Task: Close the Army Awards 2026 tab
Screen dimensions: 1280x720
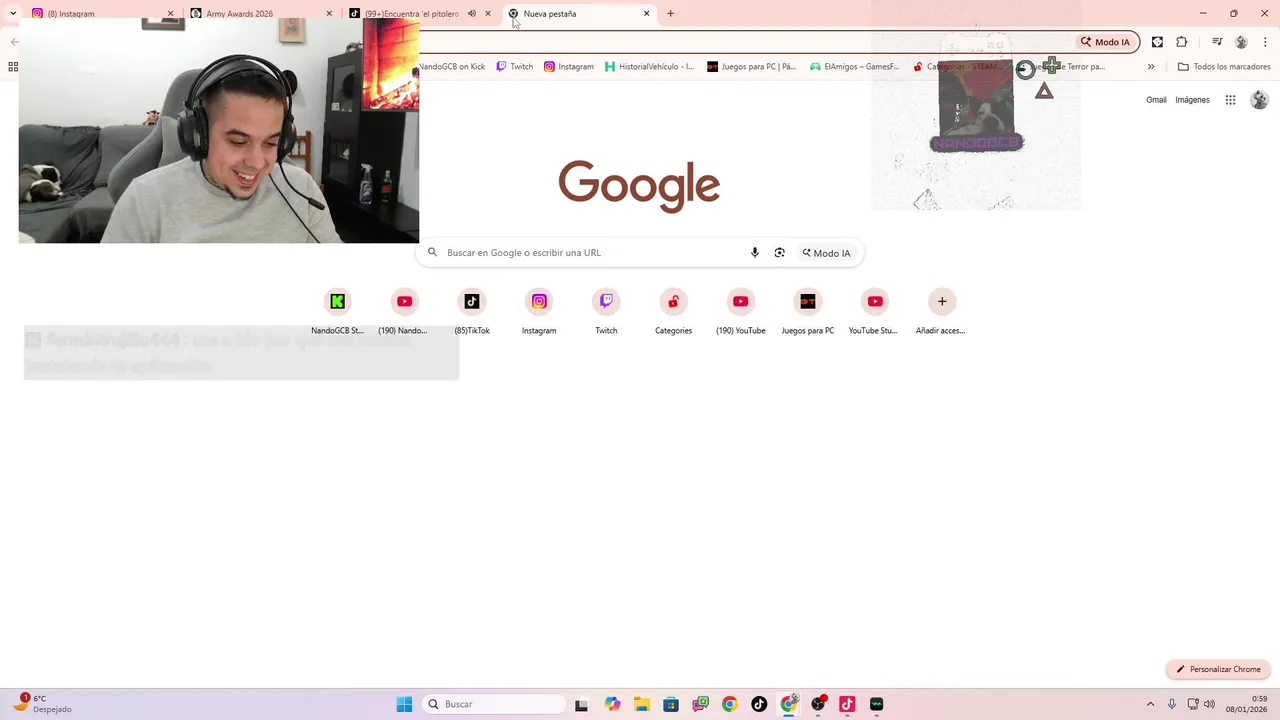Action: click(329, 14)
